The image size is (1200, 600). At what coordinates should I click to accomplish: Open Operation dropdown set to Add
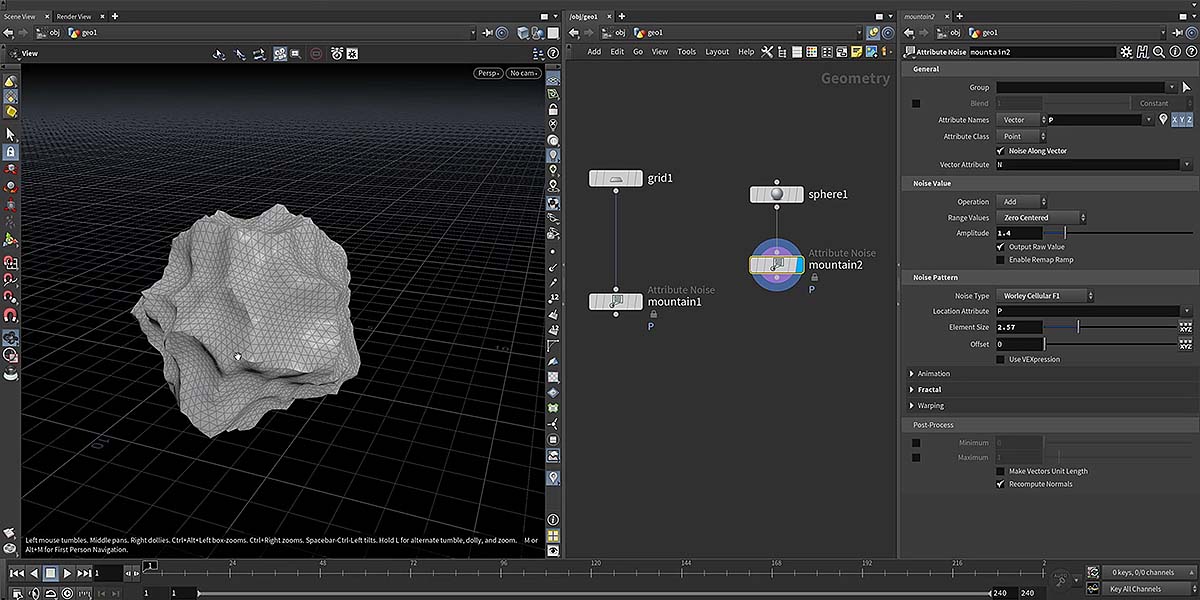[1021, 202]
